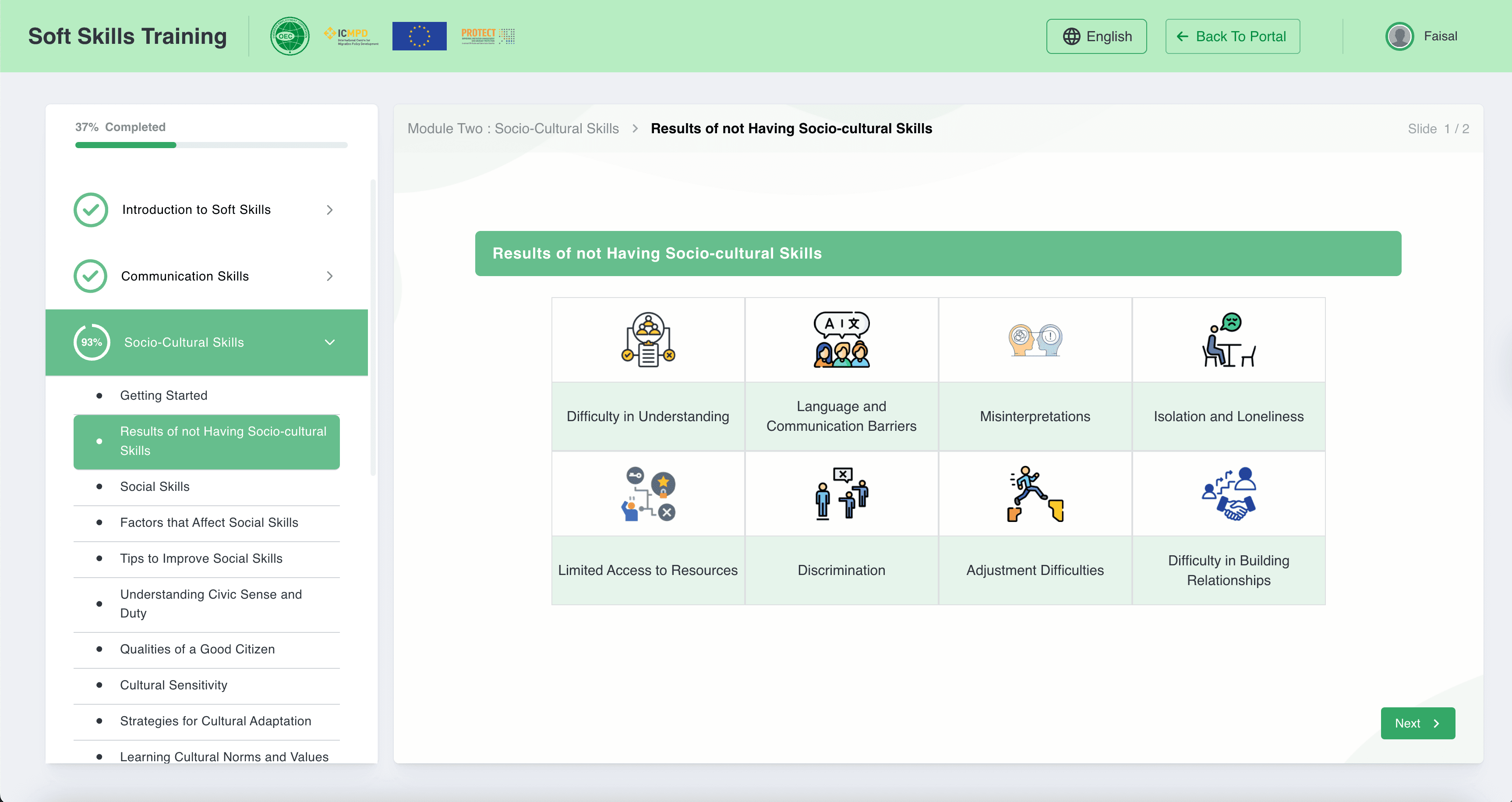
Task: Click the 93% progress ring for Socio-Cultural Skills
Action: pyautogui.click(x=92, y=342)
